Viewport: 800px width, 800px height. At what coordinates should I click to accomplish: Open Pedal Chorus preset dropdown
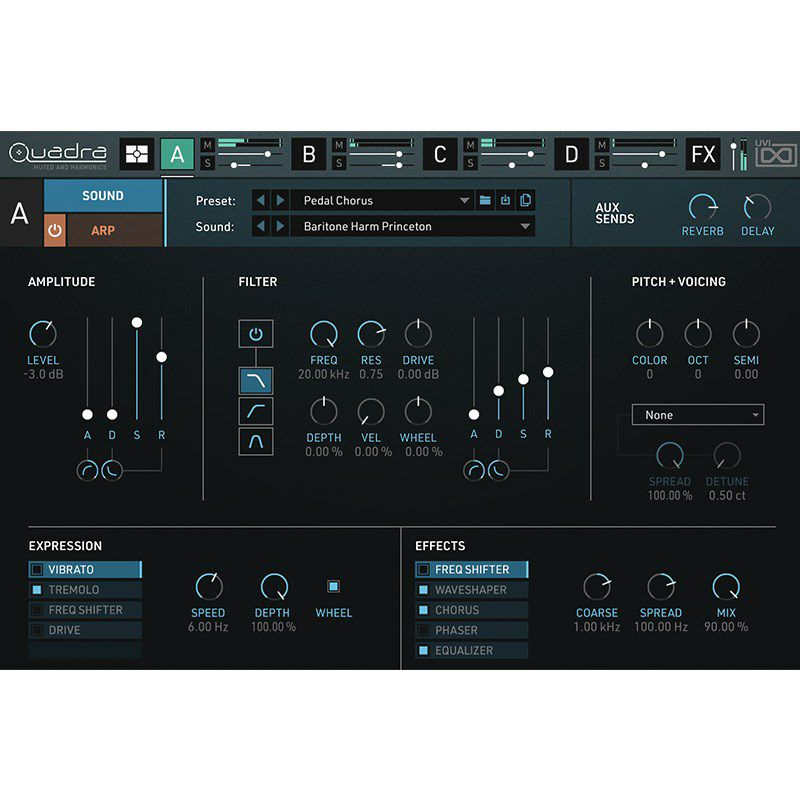pyautogui.click(x=382, y=201)
